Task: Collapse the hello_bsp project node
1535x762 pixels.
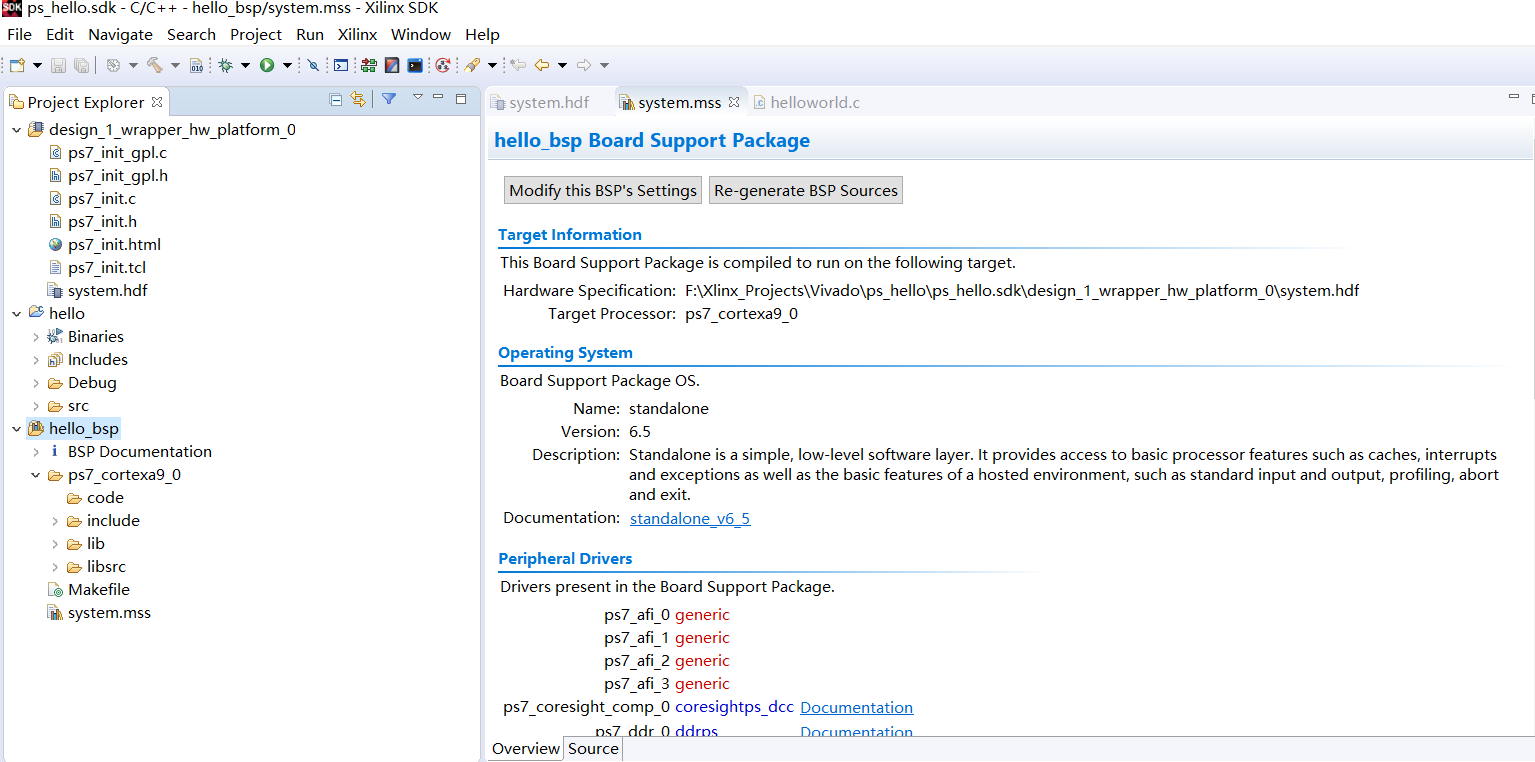Action: (16, 429)
